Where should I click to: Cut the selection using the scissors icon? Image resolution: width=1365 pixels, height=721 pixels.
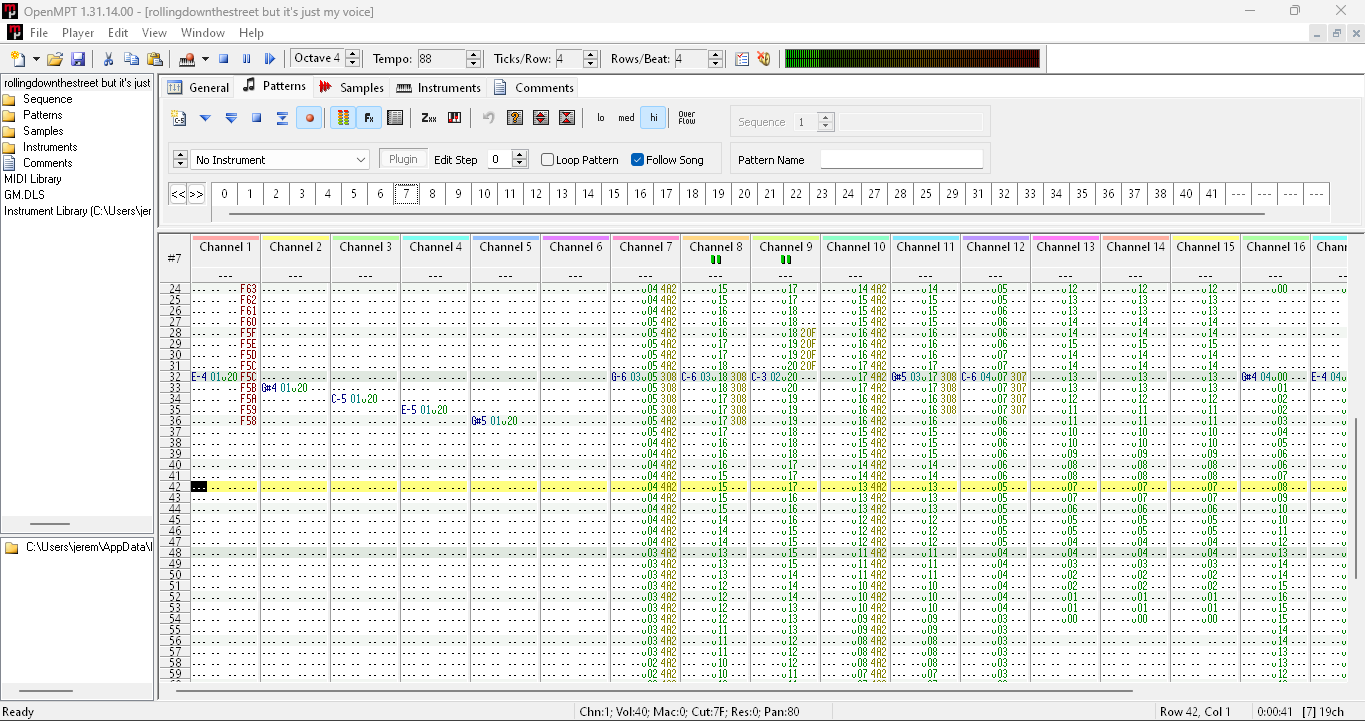[108, 59]
